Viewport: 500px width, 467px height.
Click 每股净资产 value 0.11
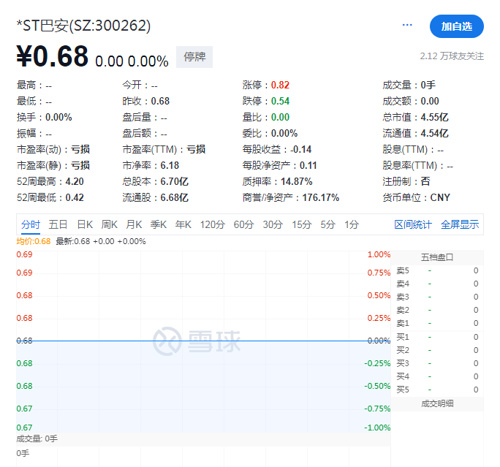point(308,166)
